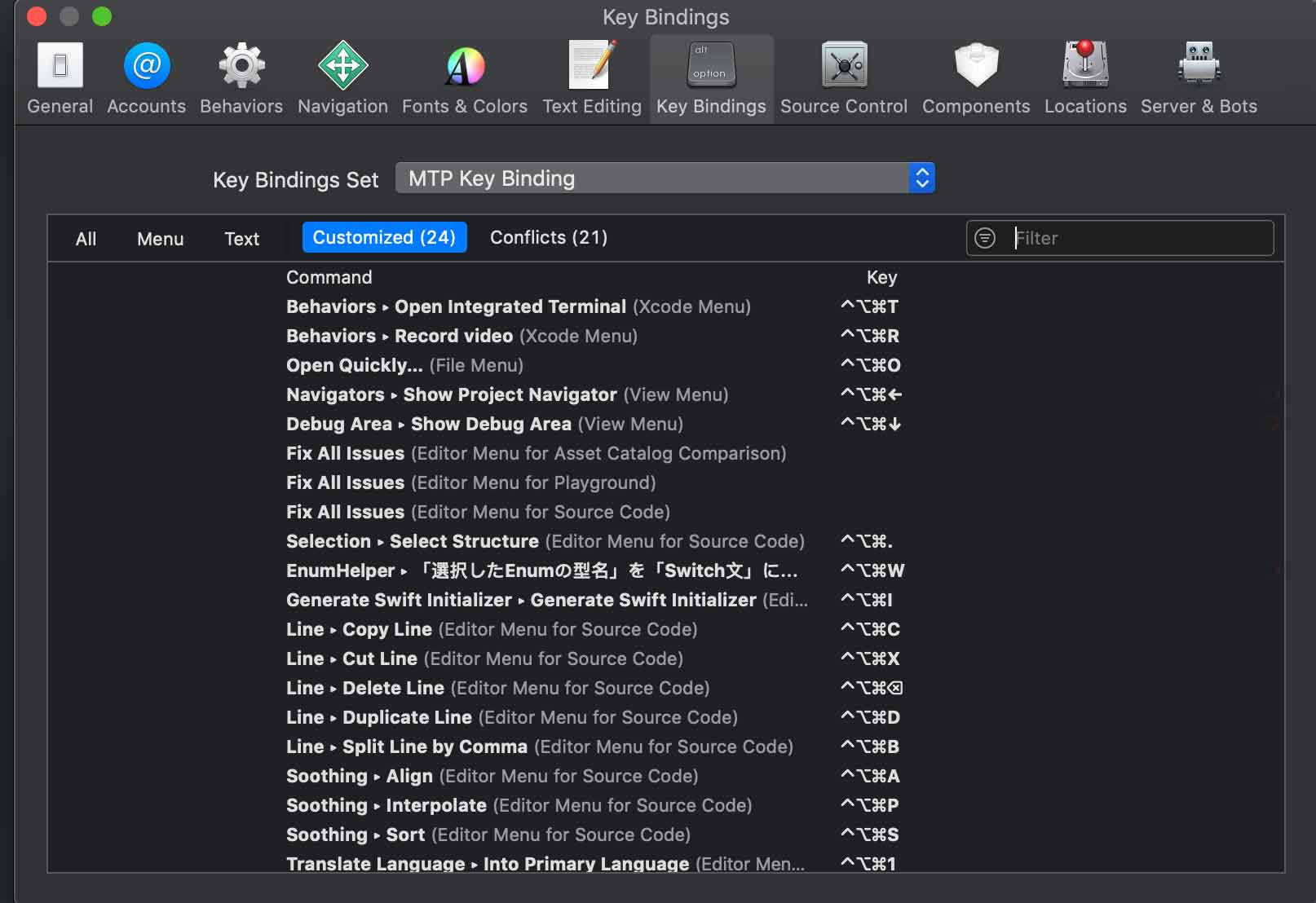Select the Line Copy Line row

[x=665, y=629]
